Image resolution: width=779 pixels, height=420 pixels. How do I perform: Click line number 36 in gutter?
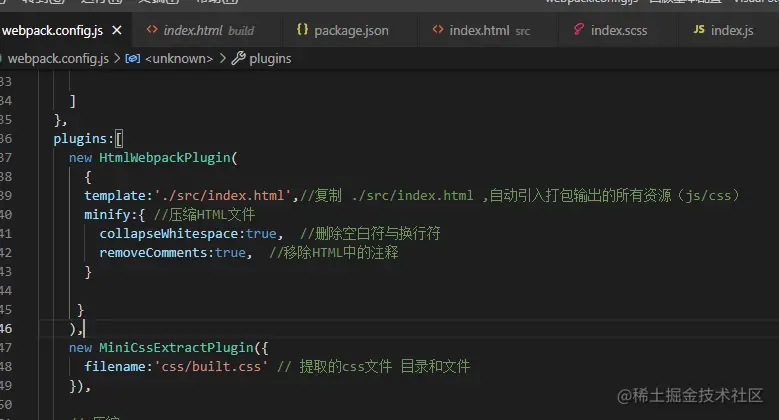click(x=5, y=139)
